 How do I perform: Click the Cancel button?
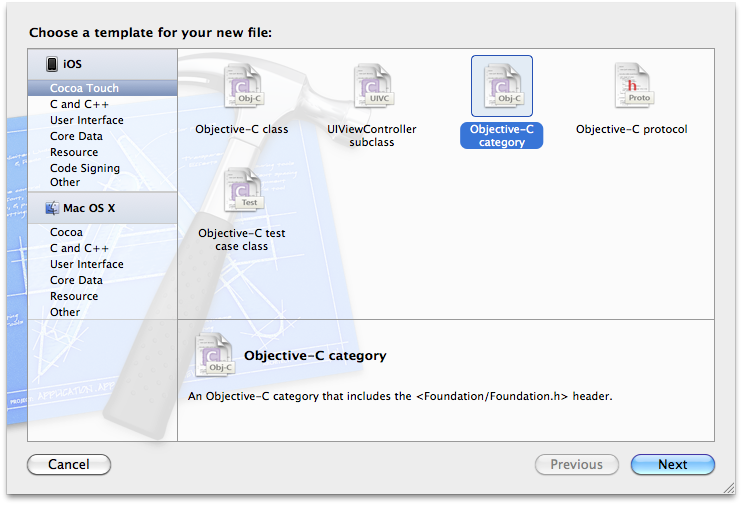click(69, 464)
